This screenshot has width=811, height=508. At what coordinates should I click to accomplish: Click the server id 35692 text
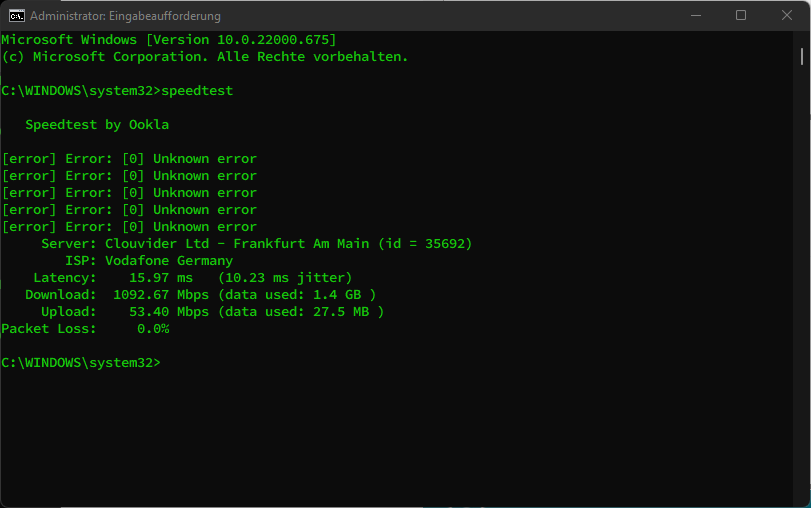pyautogui.click(x=444, y=244)
